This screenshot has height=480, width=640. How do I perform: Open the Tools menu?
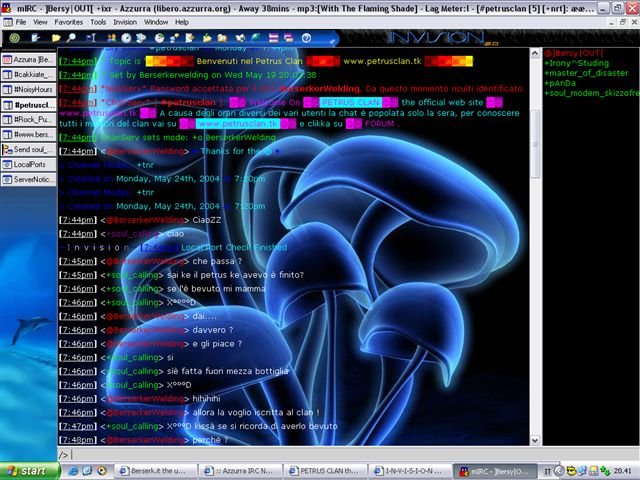98,21
